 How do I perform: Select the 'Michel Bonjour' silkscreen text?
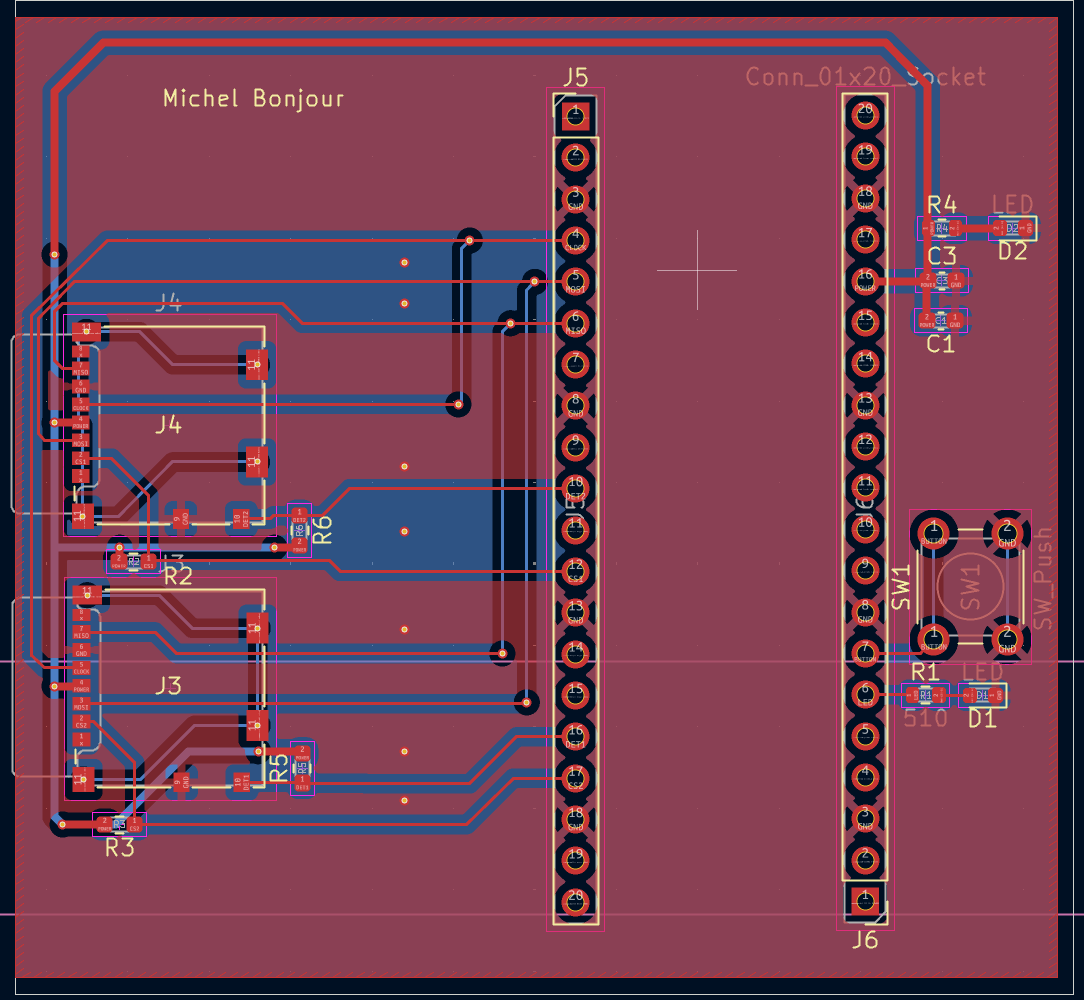click(253, 99)
